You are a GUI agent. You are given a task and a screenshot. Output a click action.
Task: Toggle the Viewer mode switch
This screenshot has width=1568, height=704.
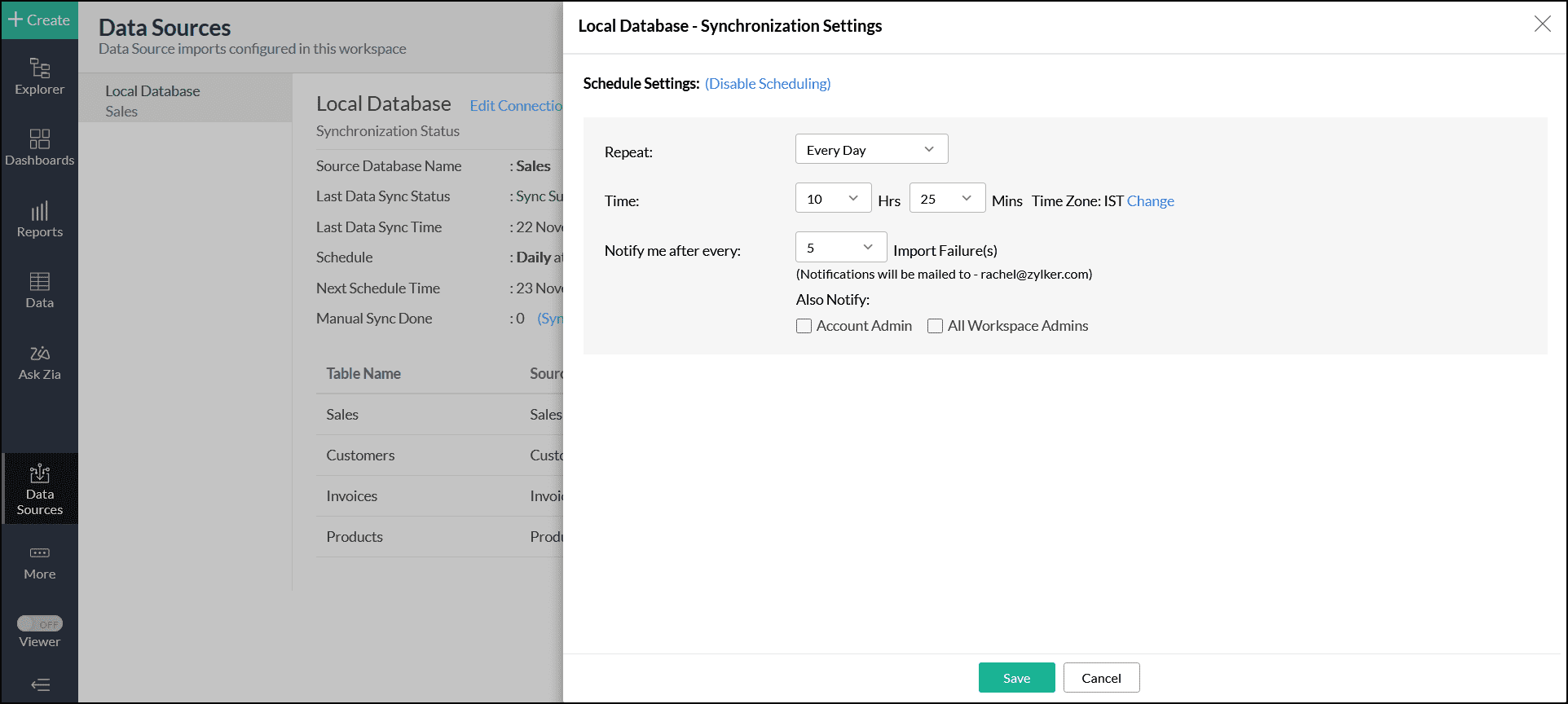click(x=39, y=623)
